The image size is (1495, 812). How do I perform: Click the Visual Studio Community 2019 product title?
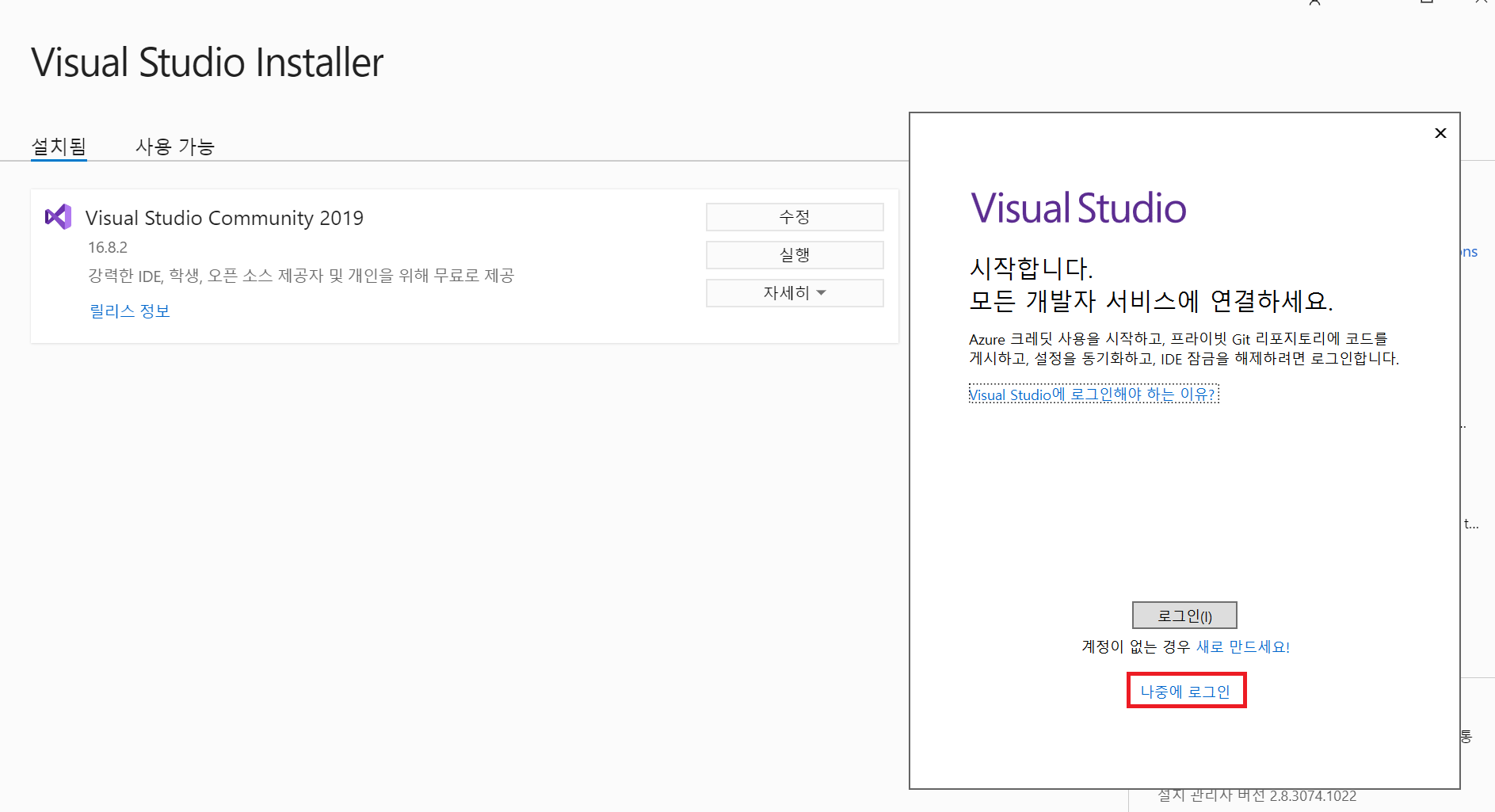coord(224,218)
